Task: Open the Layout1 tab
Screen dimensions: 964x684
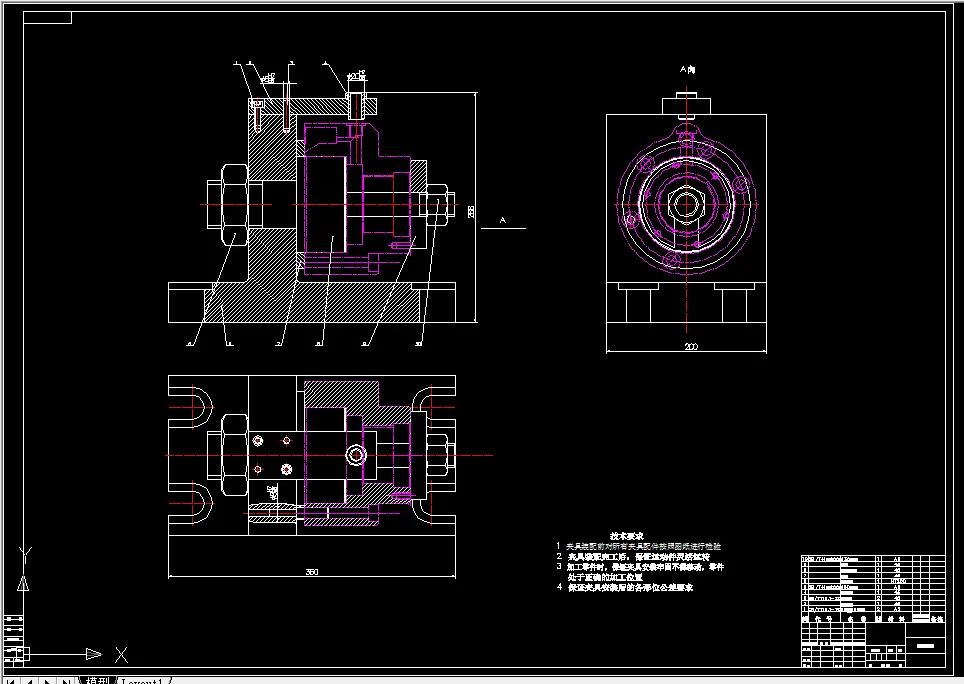Action: click(143, 681)
